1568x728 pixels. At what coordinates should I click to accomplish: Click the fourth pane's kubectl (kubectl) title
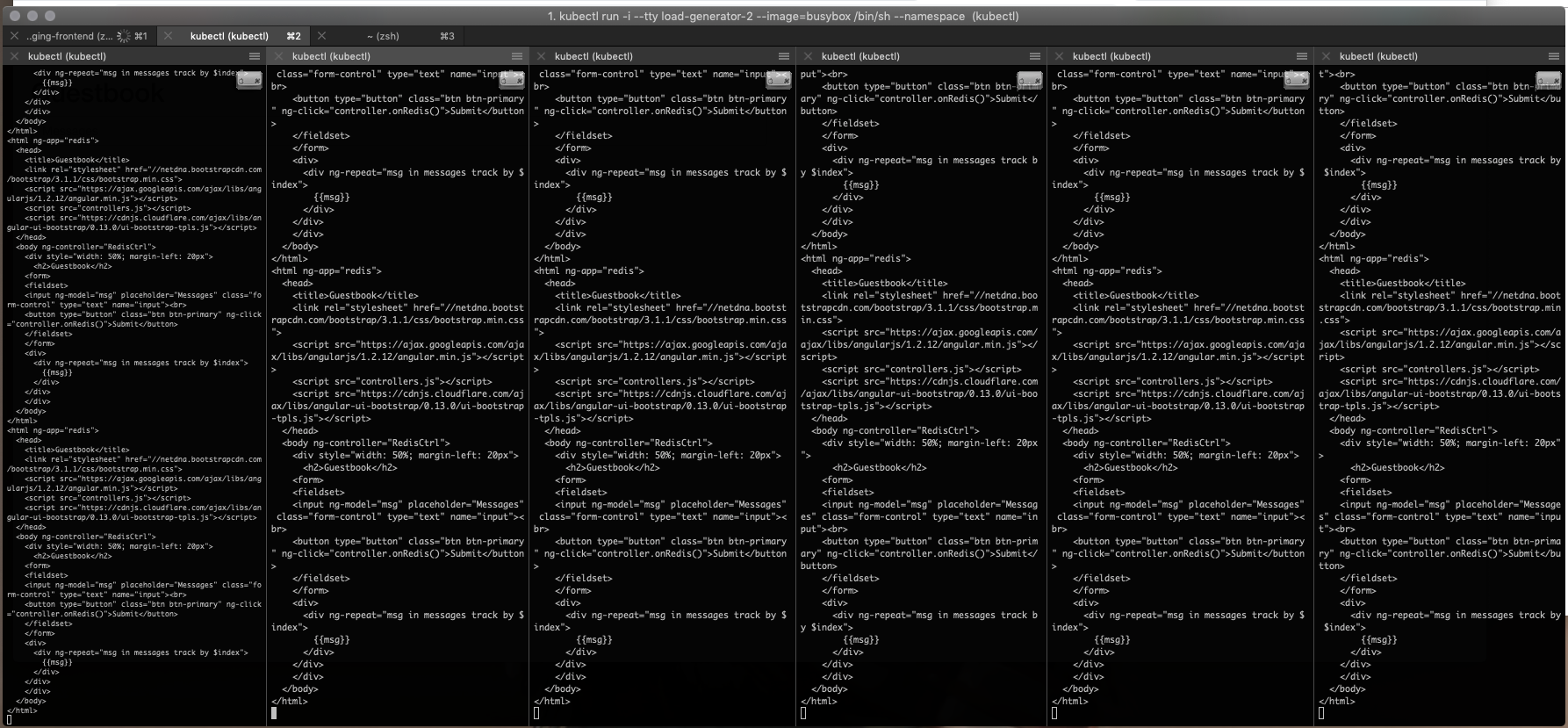860,56
